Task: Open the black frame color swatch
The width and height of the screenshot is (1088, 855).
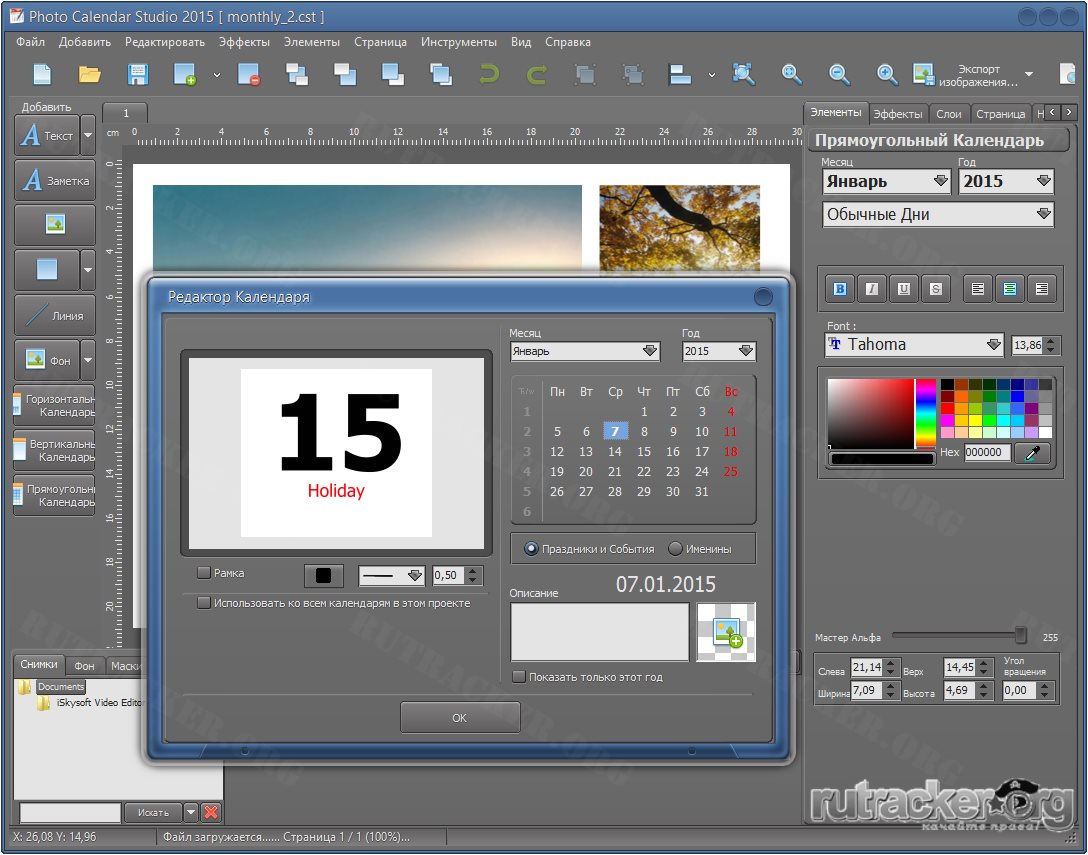Action: [323, 575]
